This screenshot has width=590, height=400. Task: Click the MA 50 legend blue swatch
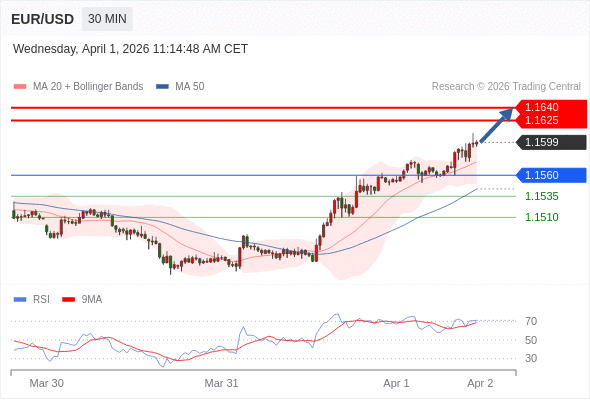(162, 87)
